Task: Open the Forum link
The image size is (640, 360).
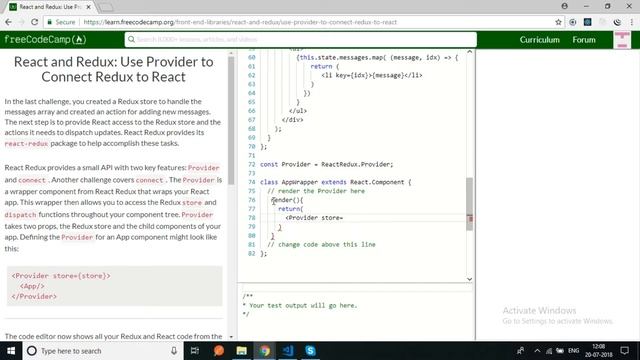Action: [x=584, y=40]
